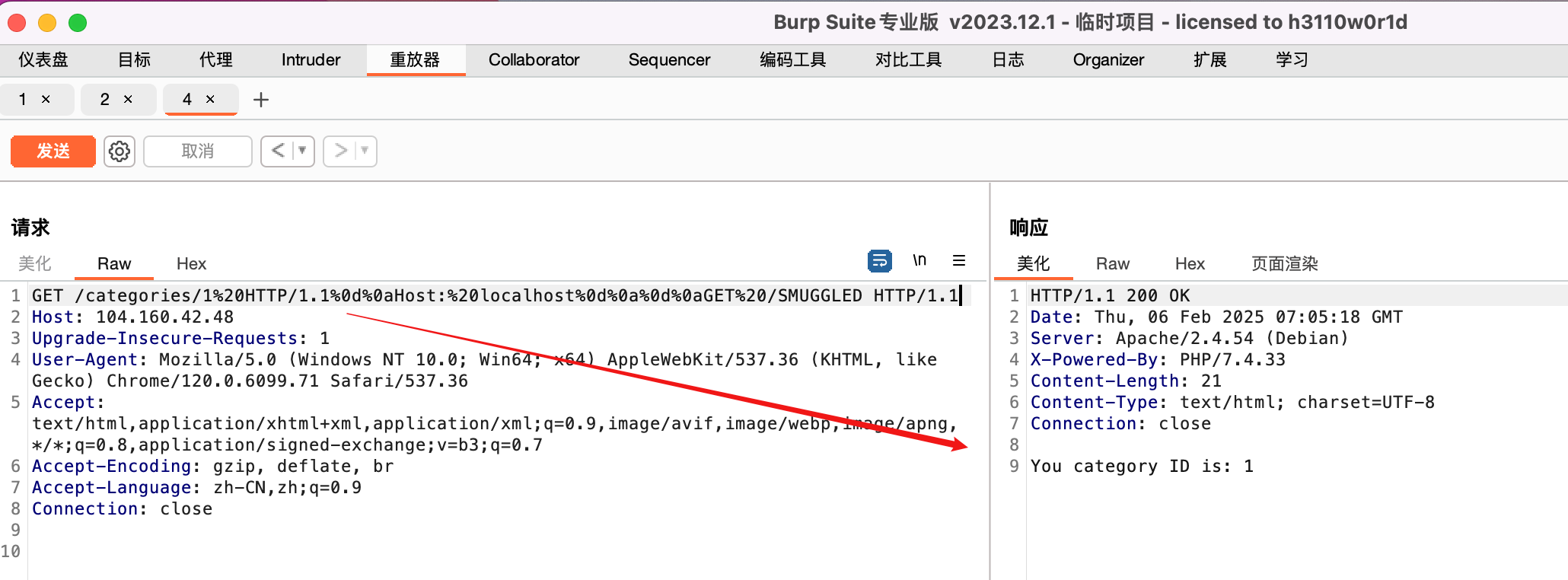Switch response view to Hex
The image size is (1568, 580).
point(1190,264)
